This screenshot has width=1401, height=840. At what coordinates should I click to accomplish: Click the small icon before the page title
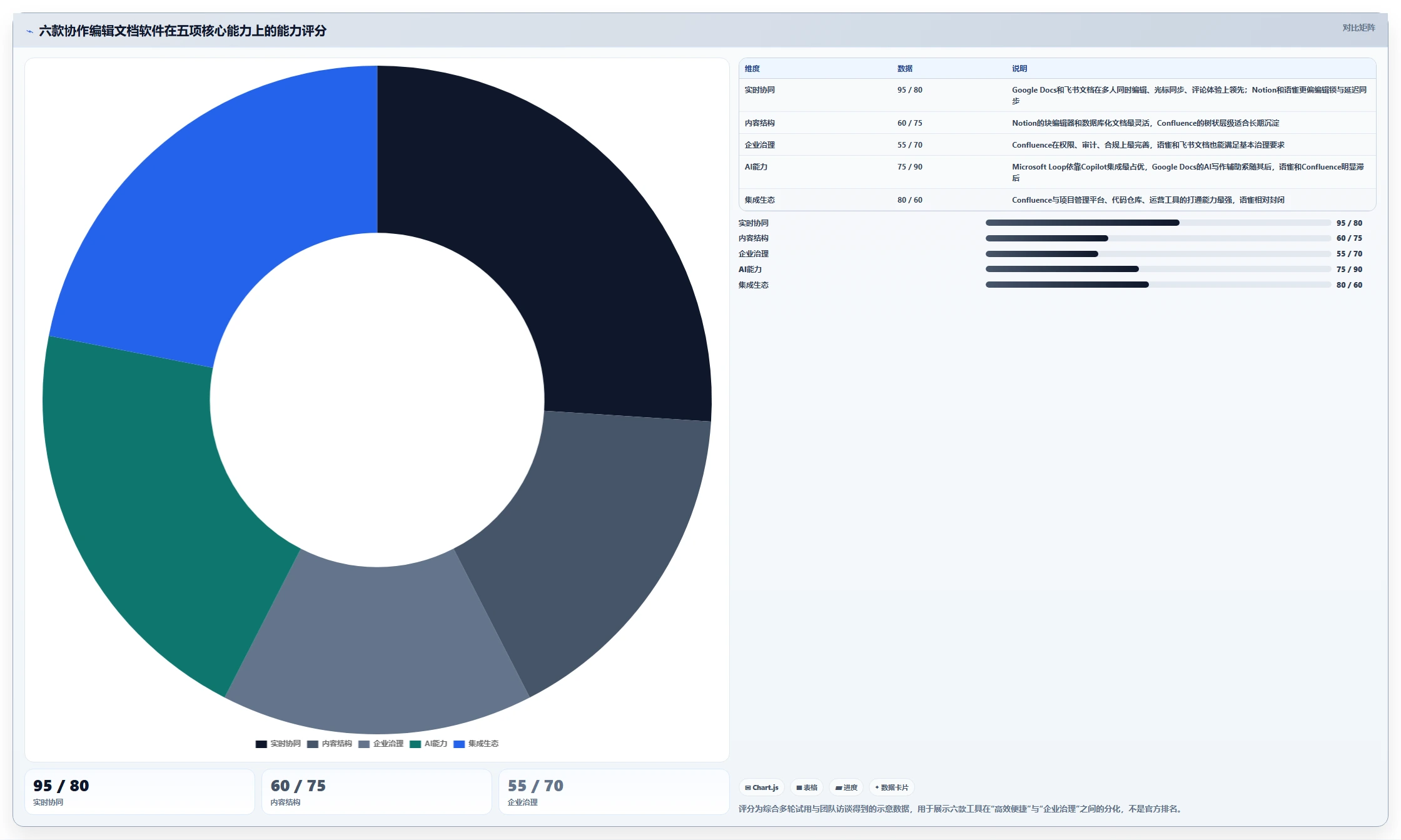point(29,31)
